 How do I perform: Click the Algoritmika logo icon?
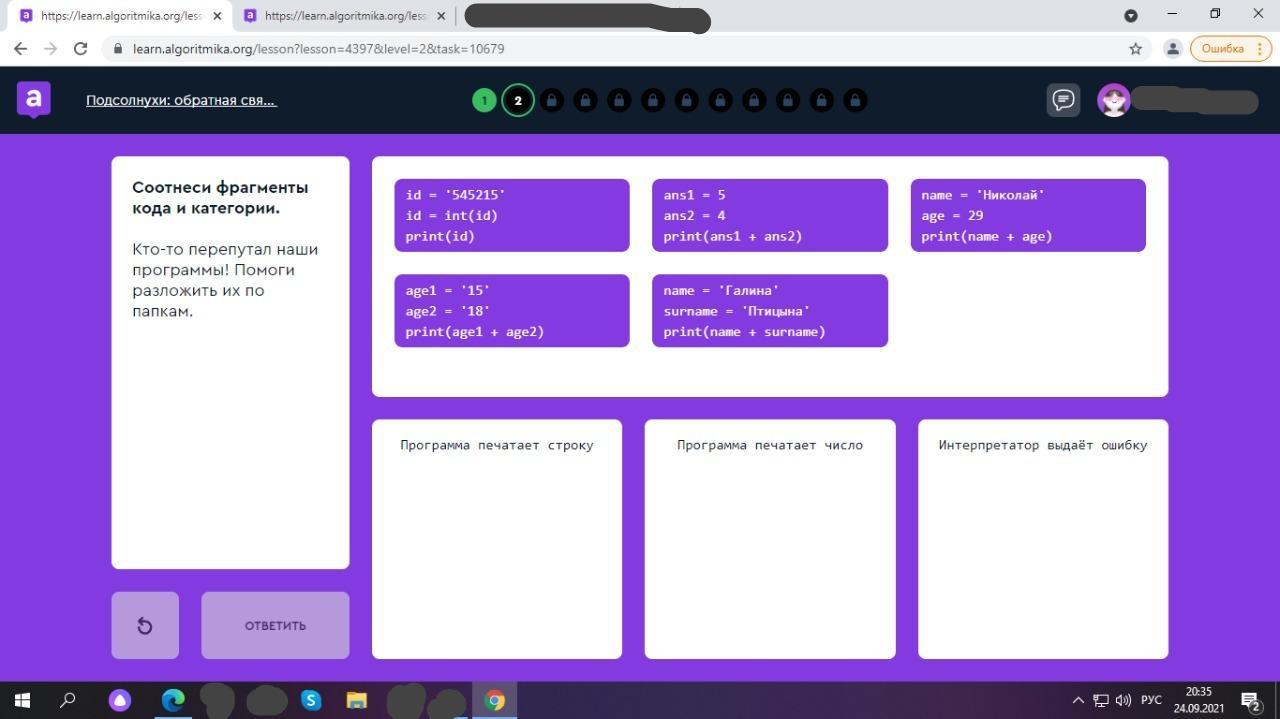(34, 99)
